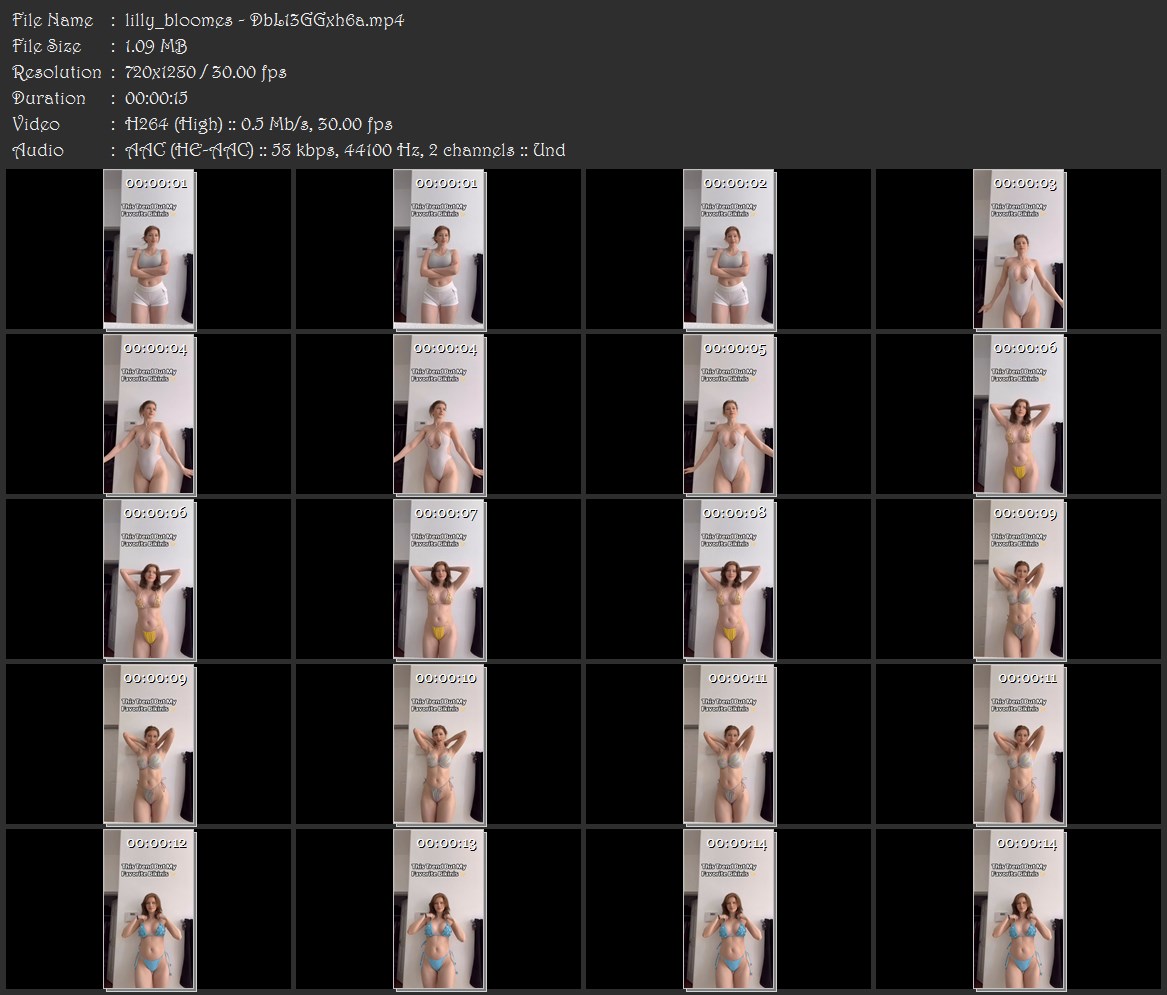Click the File Name label
The height and width of the screenshot is (995, 1167).
pyautogui.click(x=53, y=20)
